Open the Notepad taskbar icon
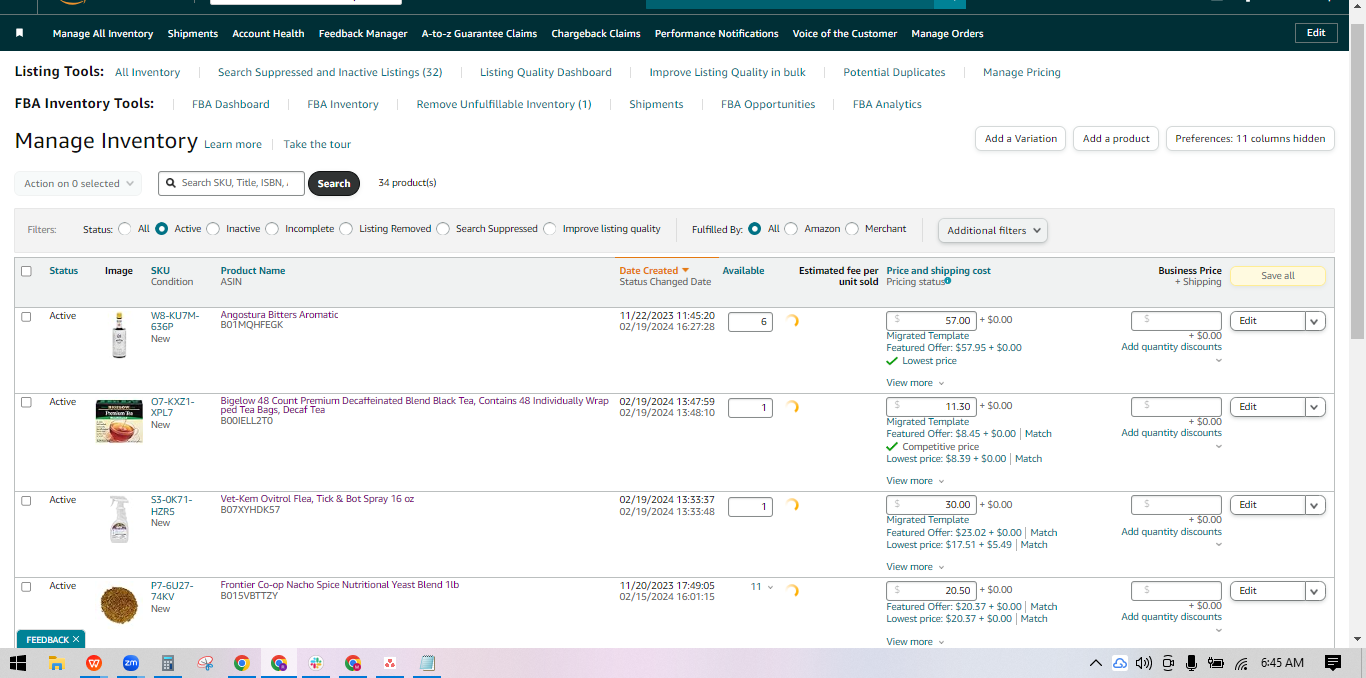The image size is (1366, 678). [427, 663]
